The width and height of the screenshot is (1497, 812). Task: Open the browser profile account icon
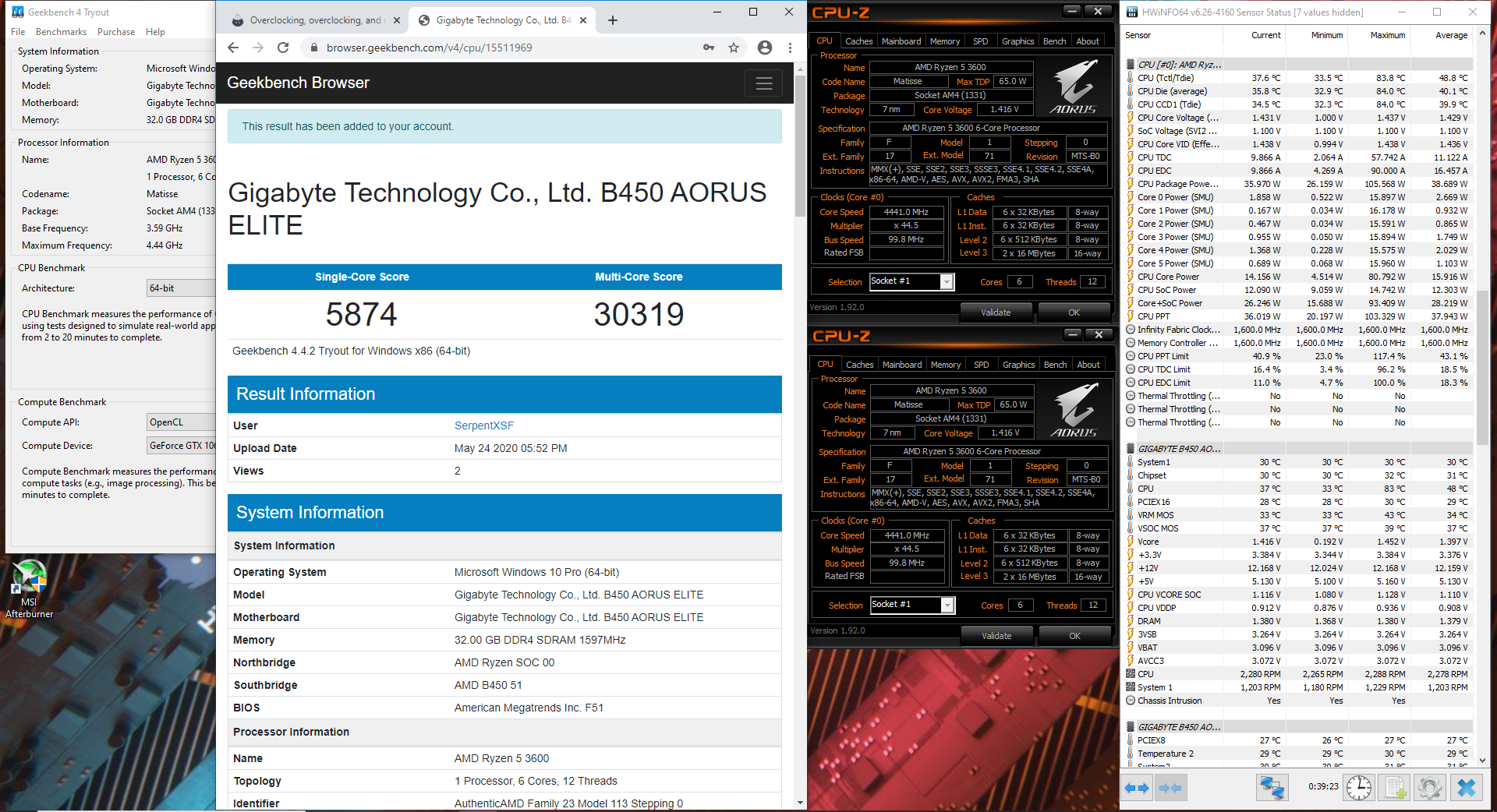tap(765, 48)
